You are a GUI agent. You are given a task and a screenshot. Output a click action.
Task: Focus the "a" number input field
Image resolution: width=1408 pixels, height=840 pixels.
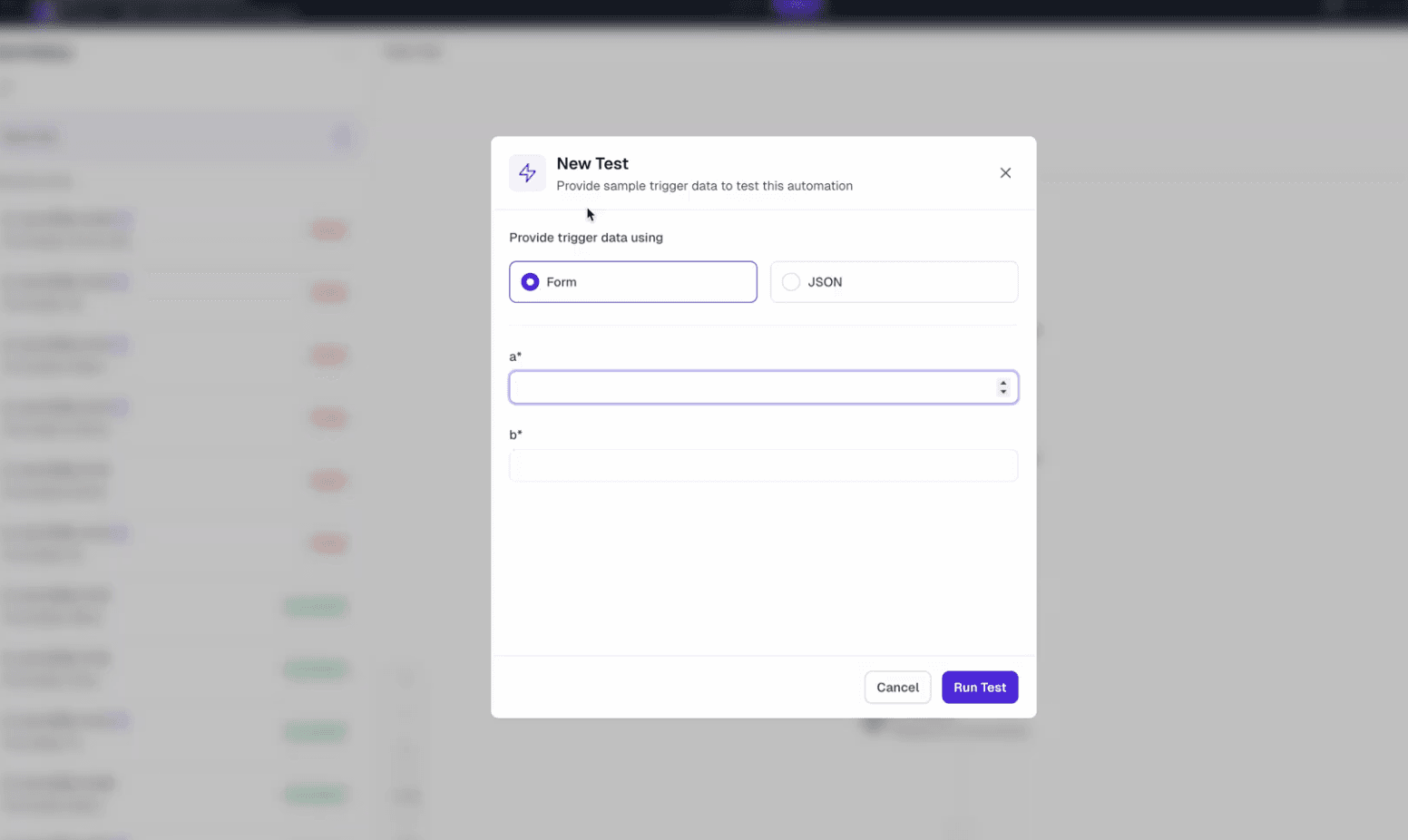(751, 387)
